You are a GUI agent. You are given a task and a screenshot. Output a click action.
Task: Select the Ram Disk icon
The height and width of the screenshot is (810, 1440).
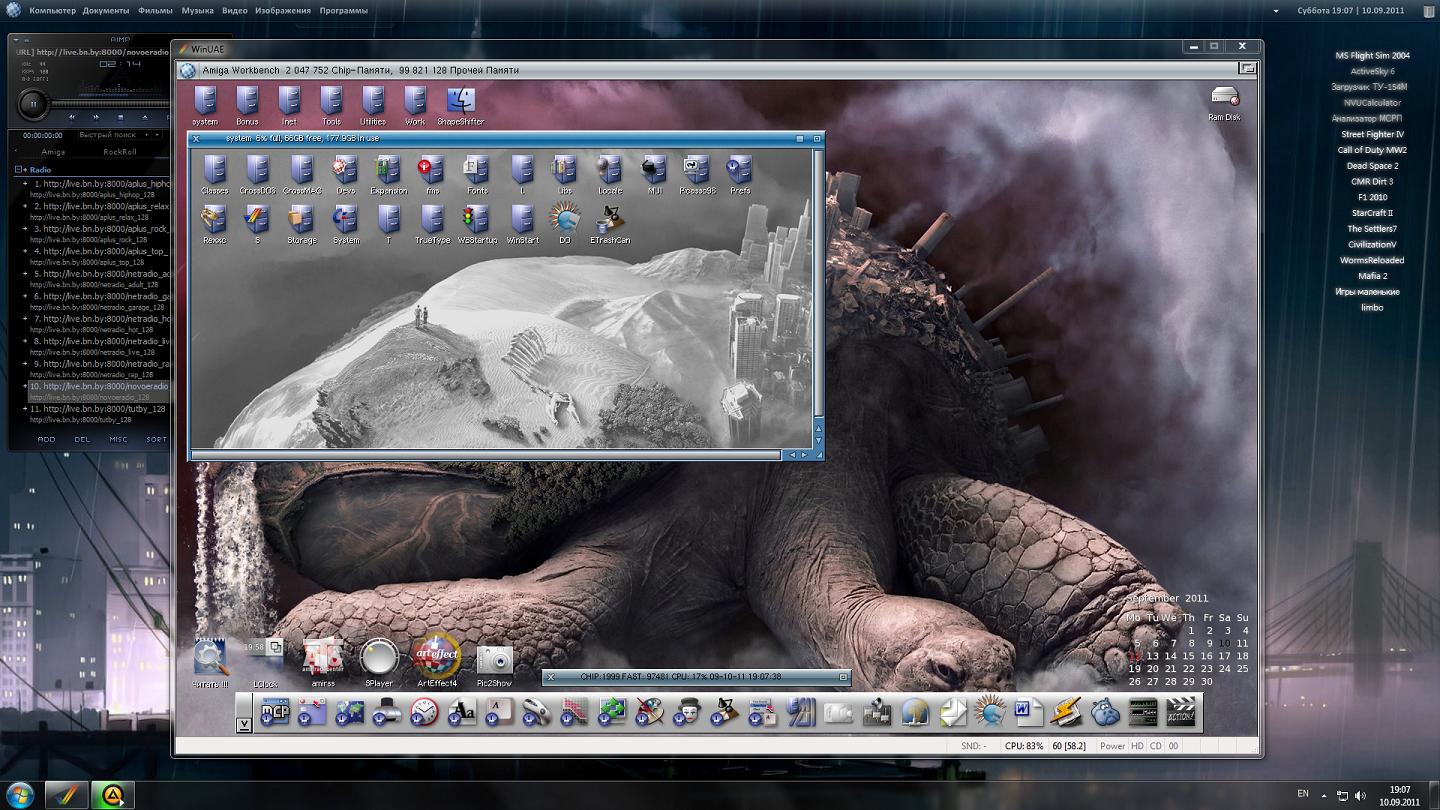tap(1224, 103)
